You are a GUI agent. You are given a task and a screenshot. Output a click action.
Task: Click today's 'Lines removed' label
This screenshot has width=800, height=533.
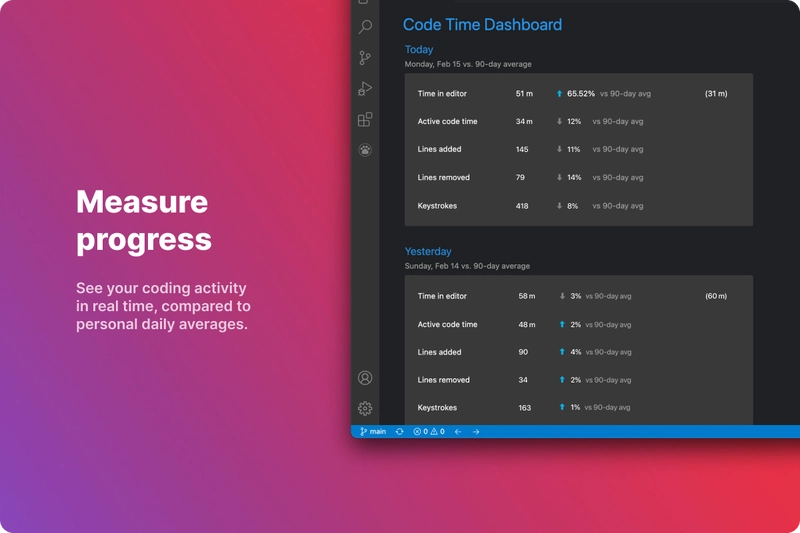click(x=443, y=177)
